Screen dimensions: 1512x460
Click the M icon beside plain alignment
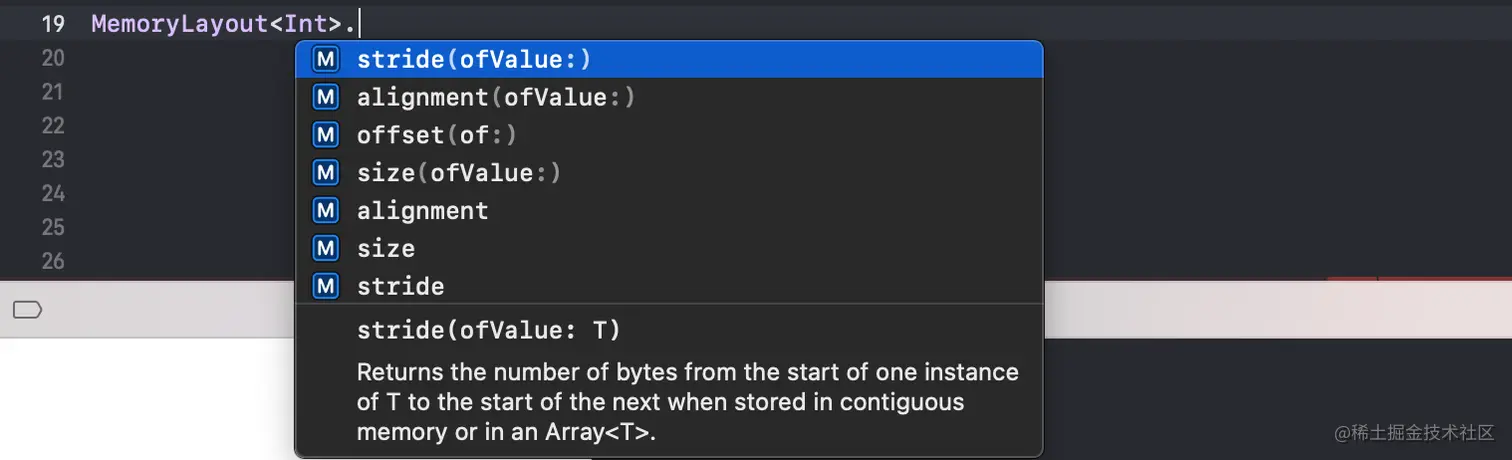click(326, 211)
